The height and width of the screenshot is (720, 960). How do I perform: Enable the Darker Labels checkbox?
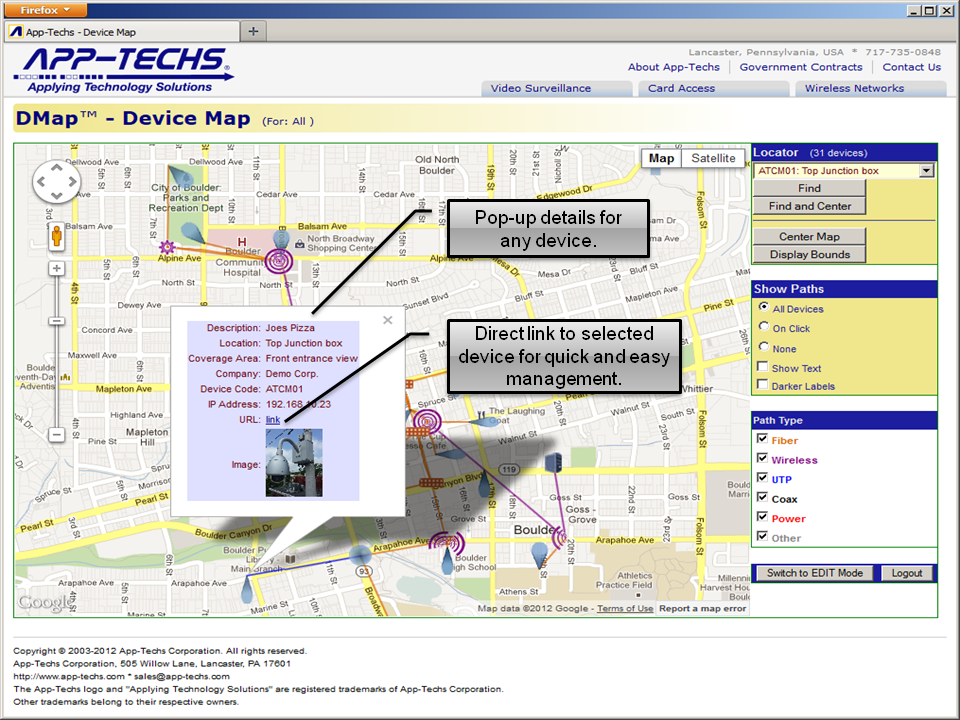click(763, 384)
